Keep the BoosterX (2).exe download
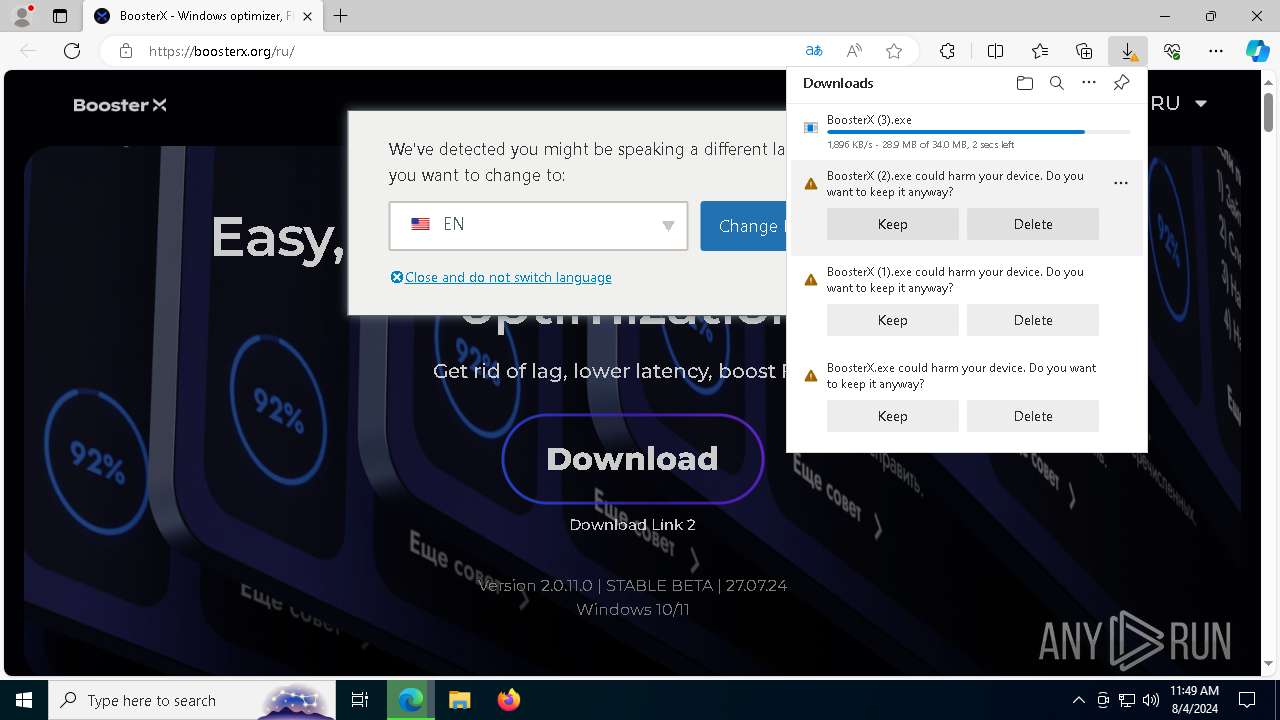 pos(893,224)
